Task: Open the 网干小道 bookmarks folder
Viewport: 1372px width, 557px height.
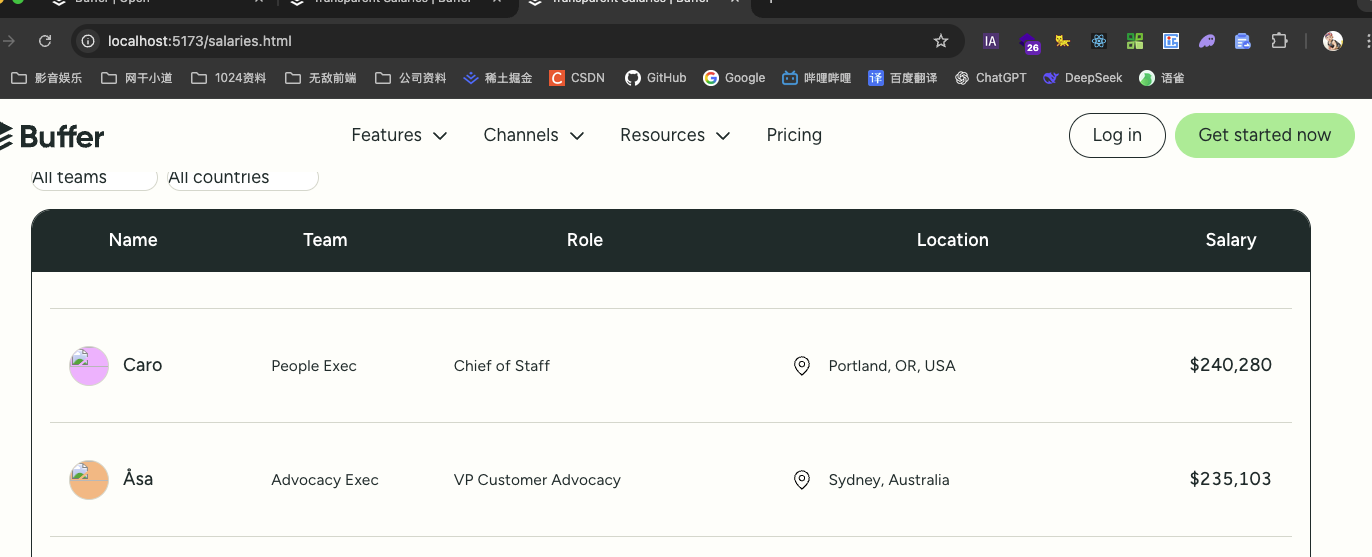Action: 137,78
